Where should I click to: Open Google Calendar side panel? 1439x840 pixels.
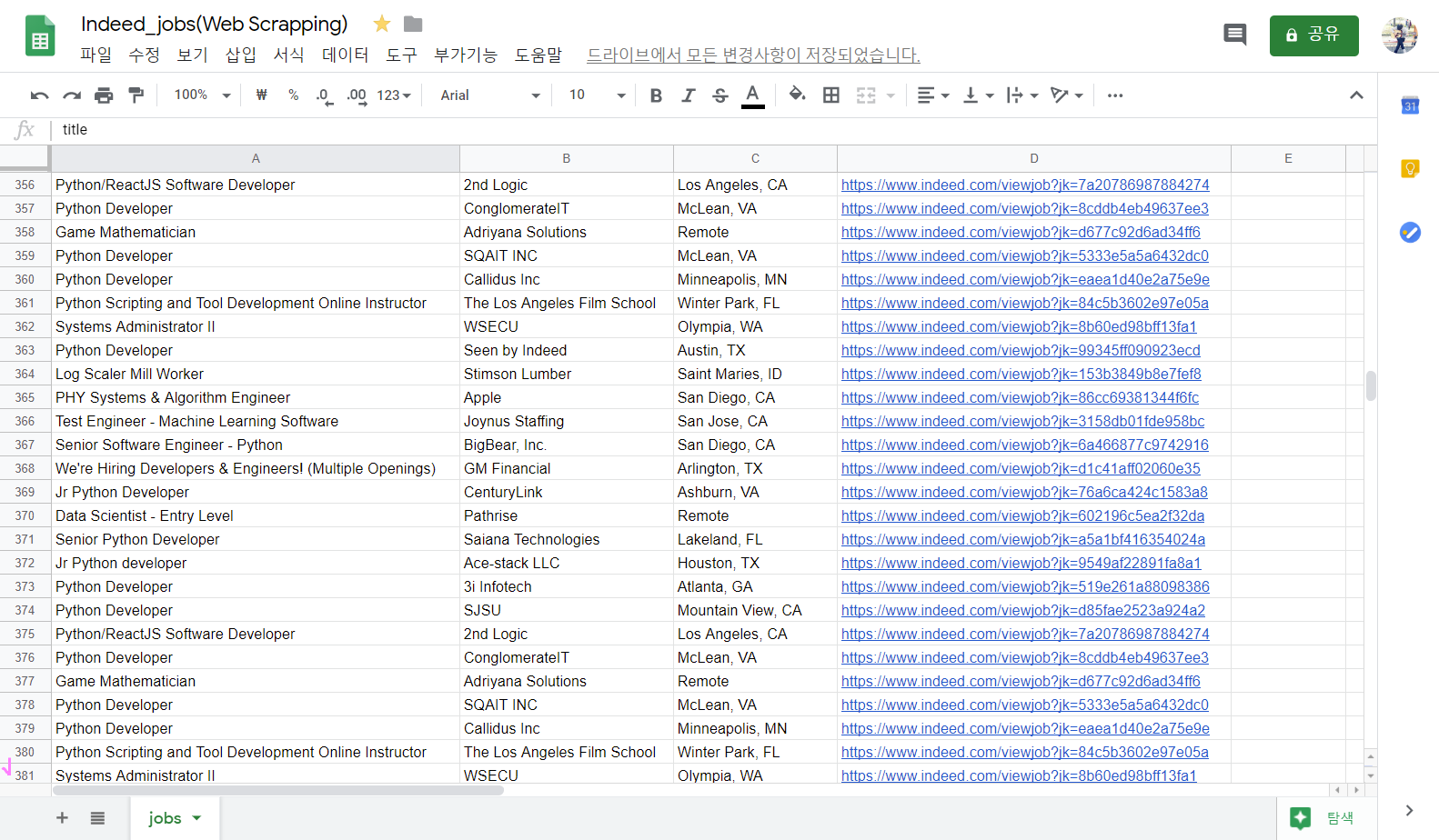point(1410,105)
